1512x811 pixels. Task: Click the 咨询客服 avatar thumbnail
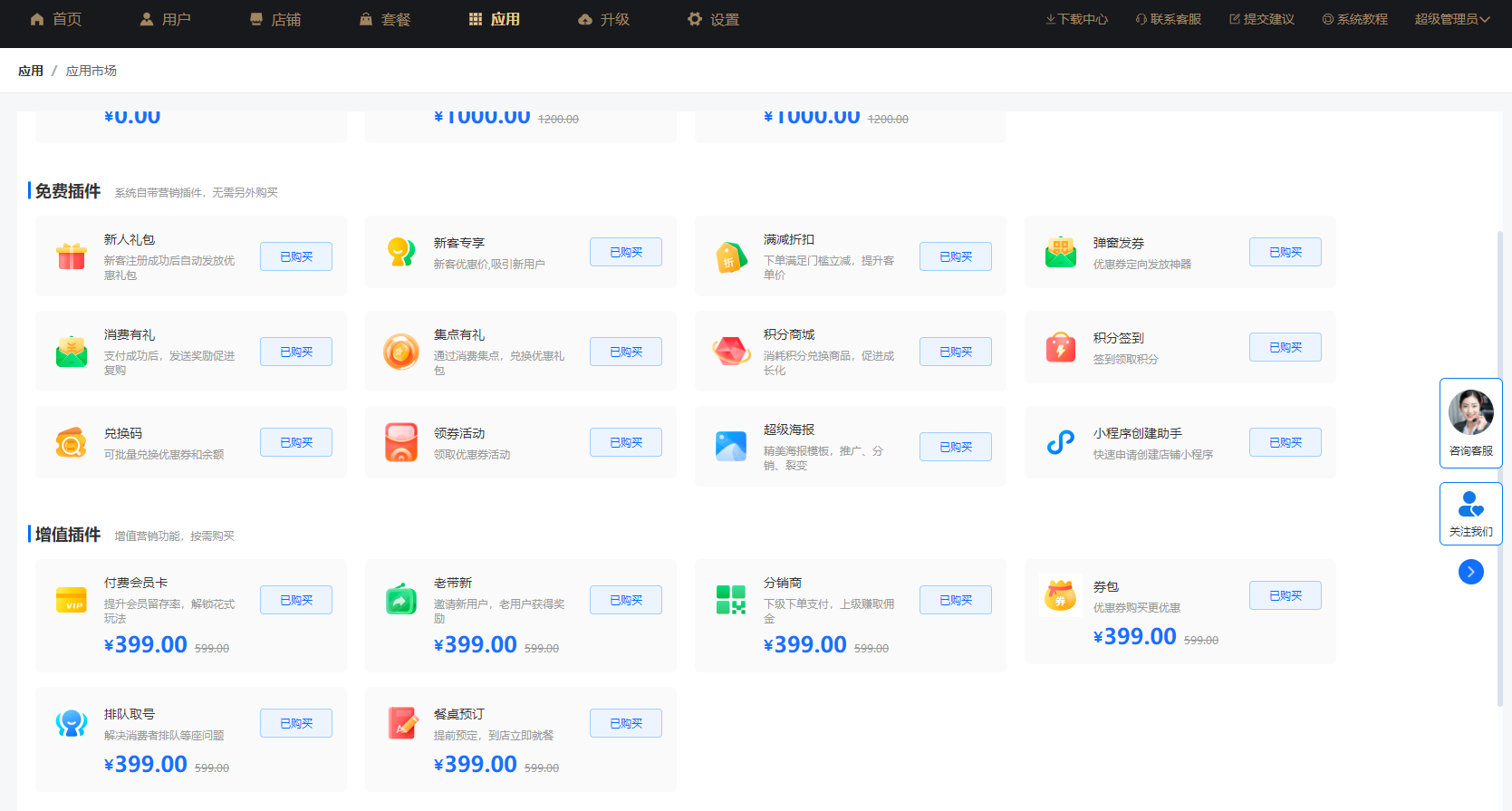[1470, 412]
